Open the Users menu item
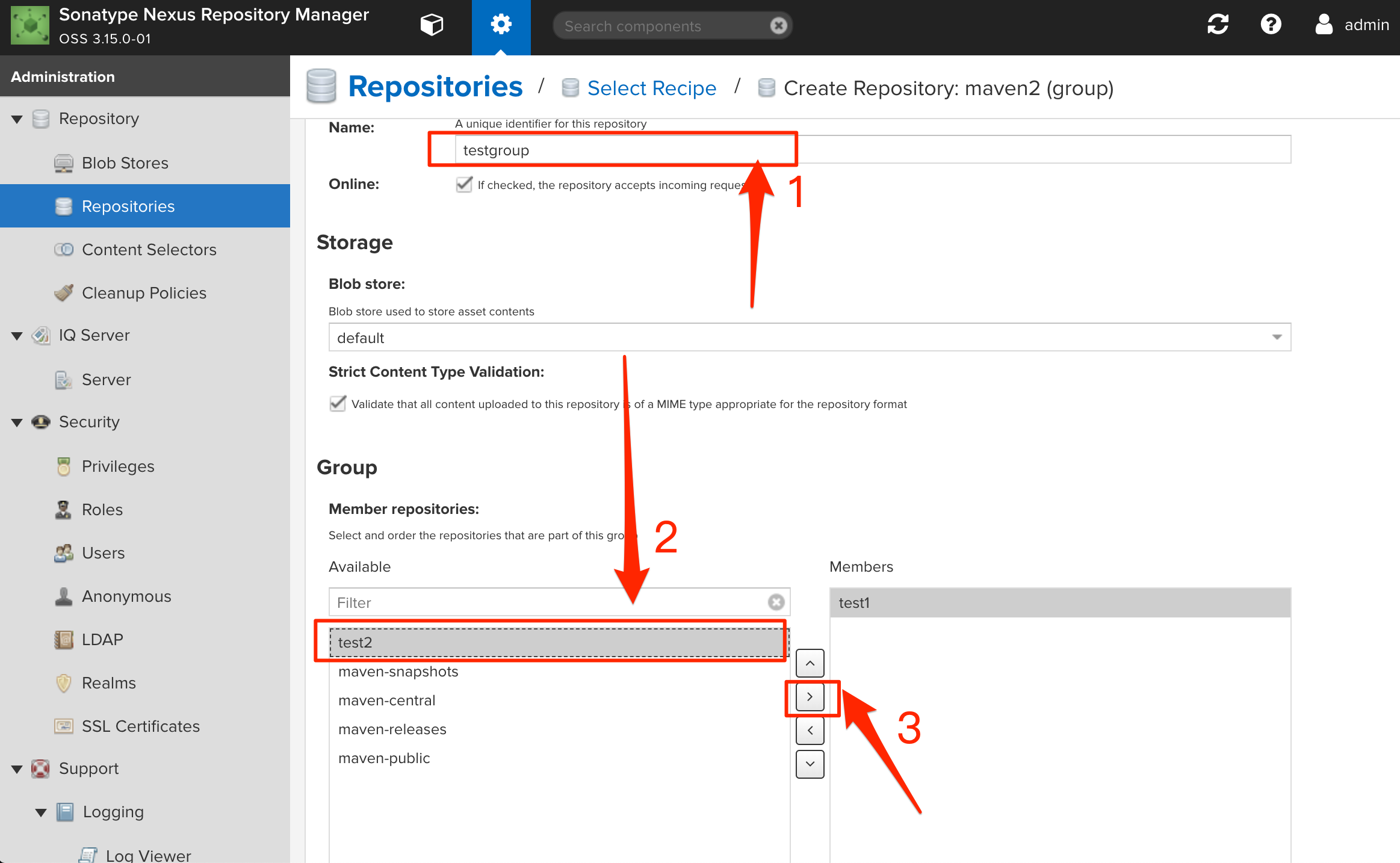Screen dimensions: 1400x863 click(x=144, y=553)
